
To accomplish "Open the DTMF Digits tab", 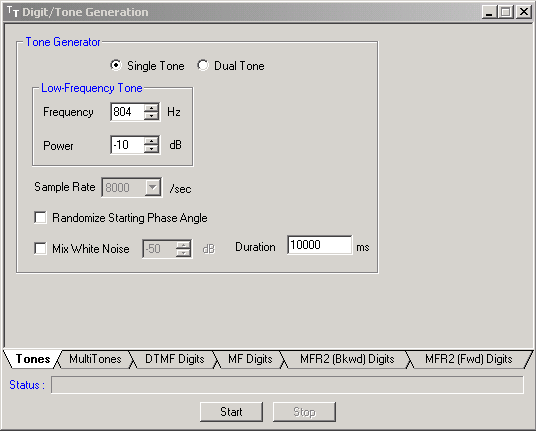I will pyautogui.click(x=174, y=359).
